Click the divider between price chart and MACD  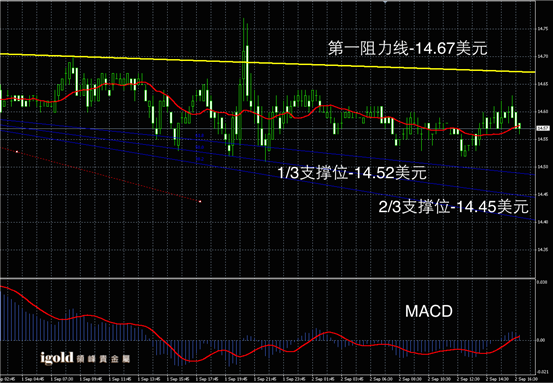point(268,278)
